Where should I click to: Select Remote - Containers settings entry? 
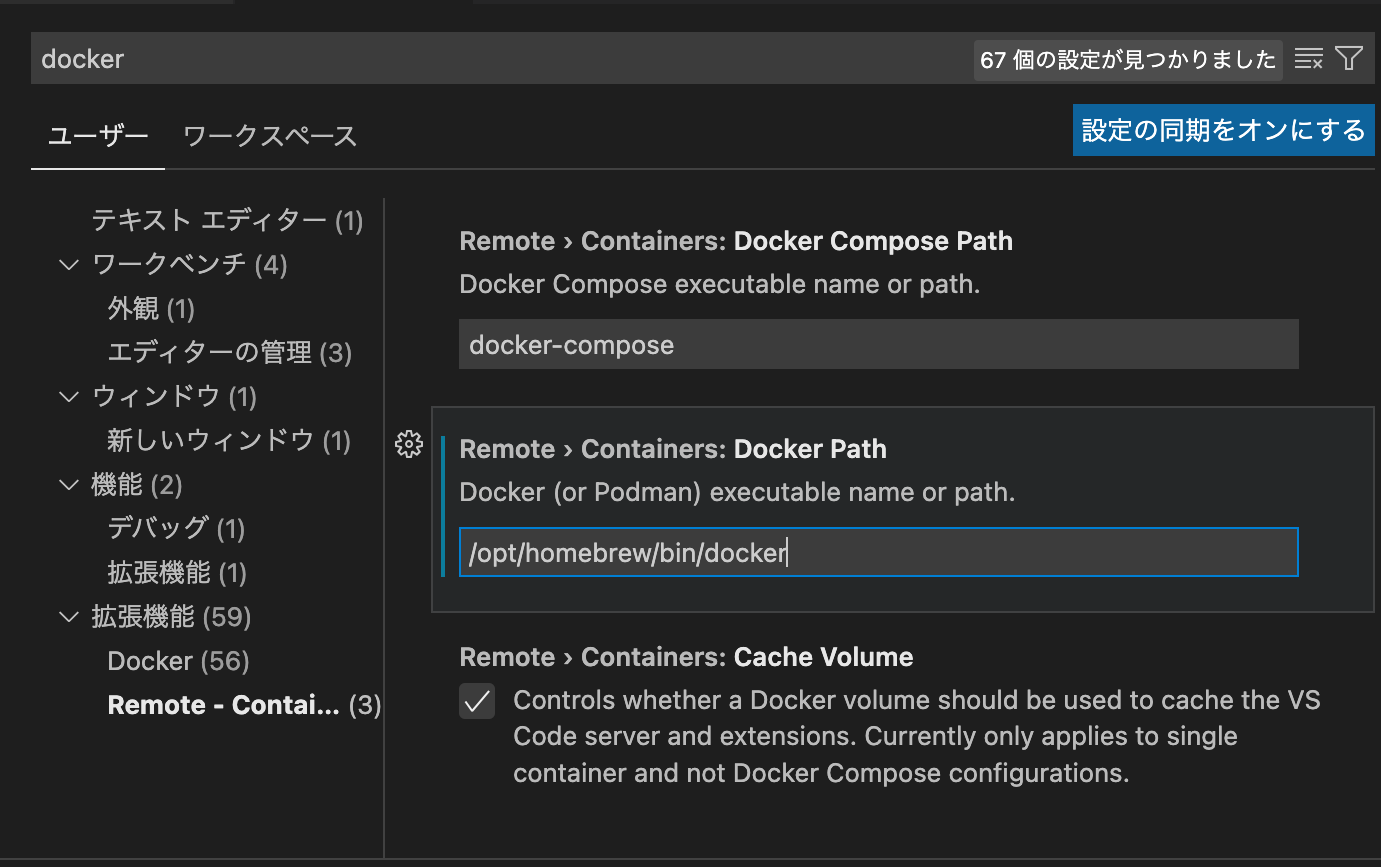tap(243, 705)
